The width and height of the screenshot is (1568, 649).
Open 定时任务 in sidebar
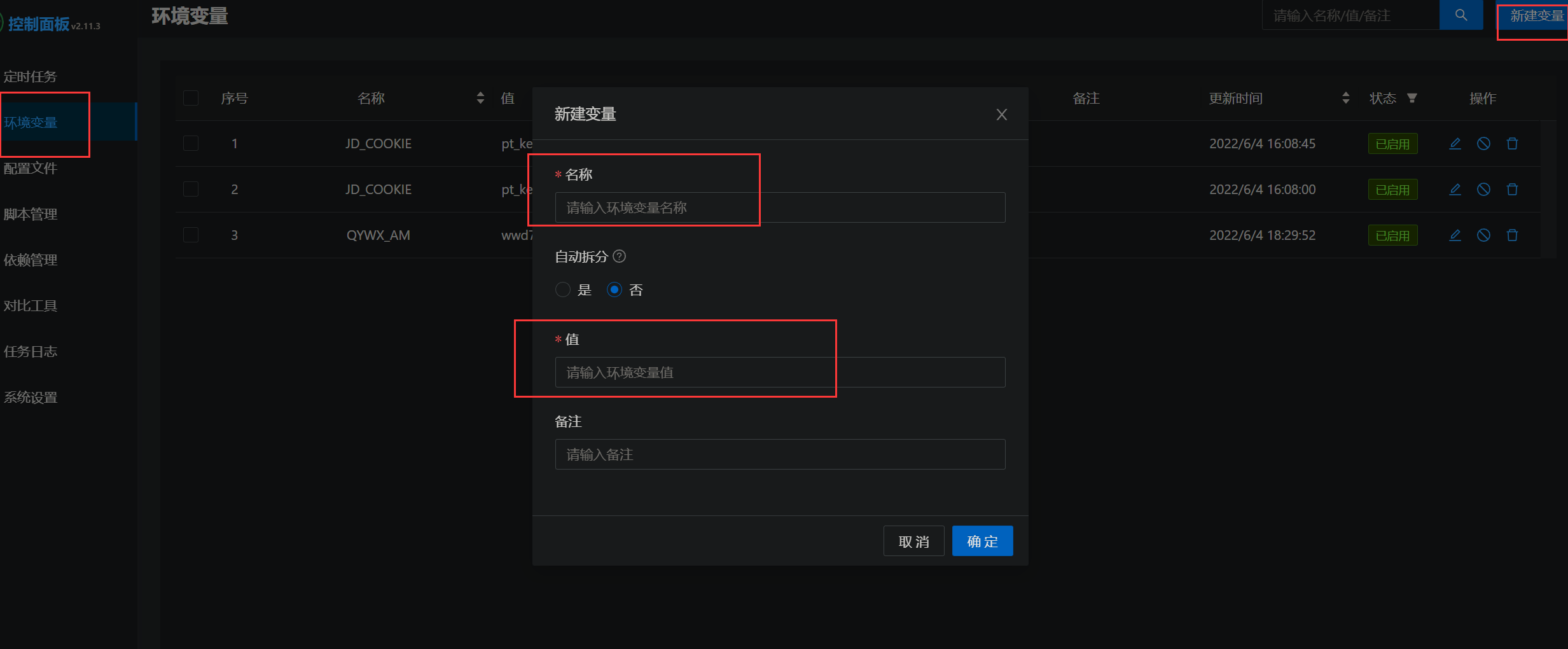coord(31,77)
